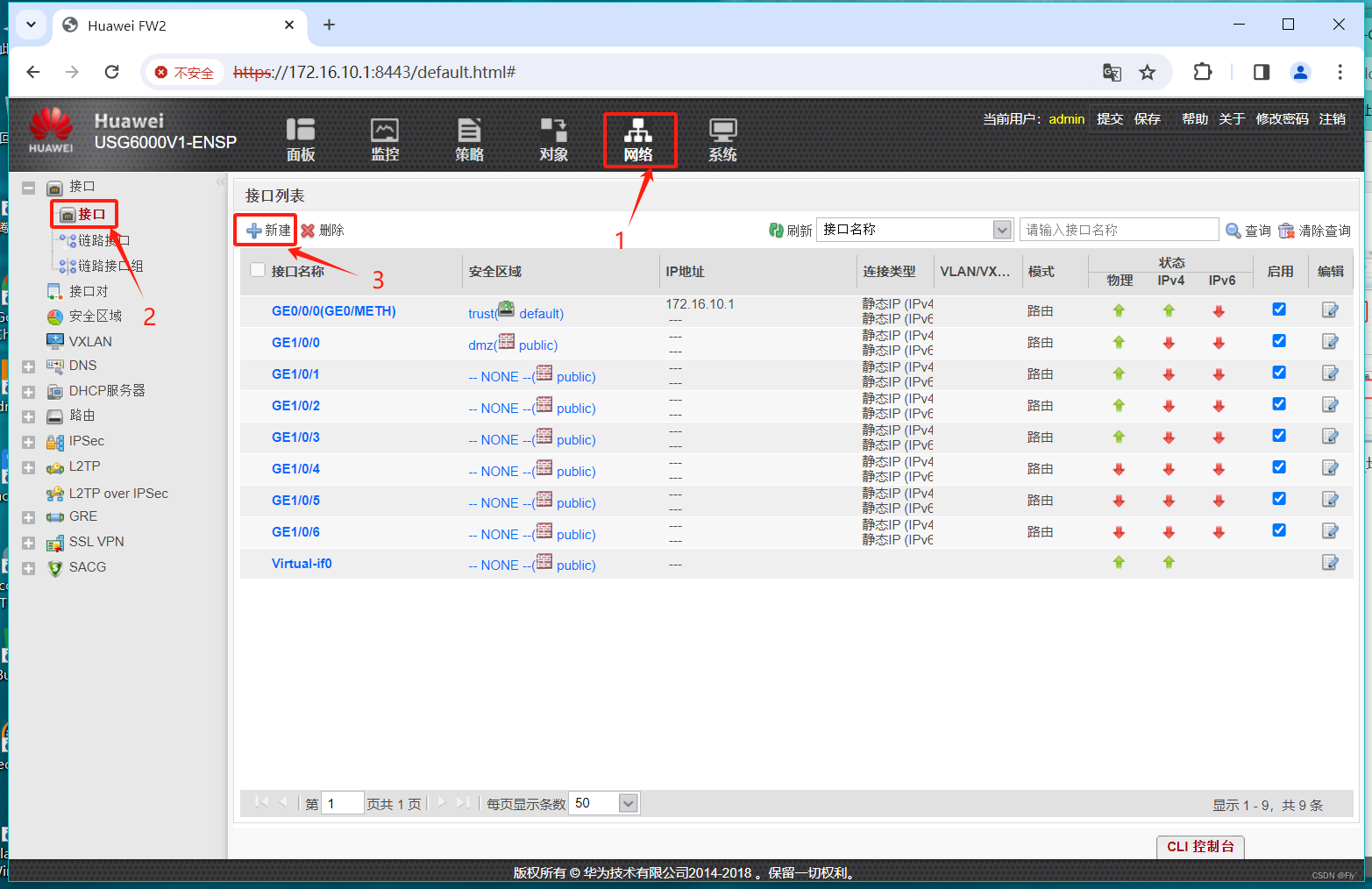Open the browser side panel icon

pyautogui.click(x=1262, y=72)
